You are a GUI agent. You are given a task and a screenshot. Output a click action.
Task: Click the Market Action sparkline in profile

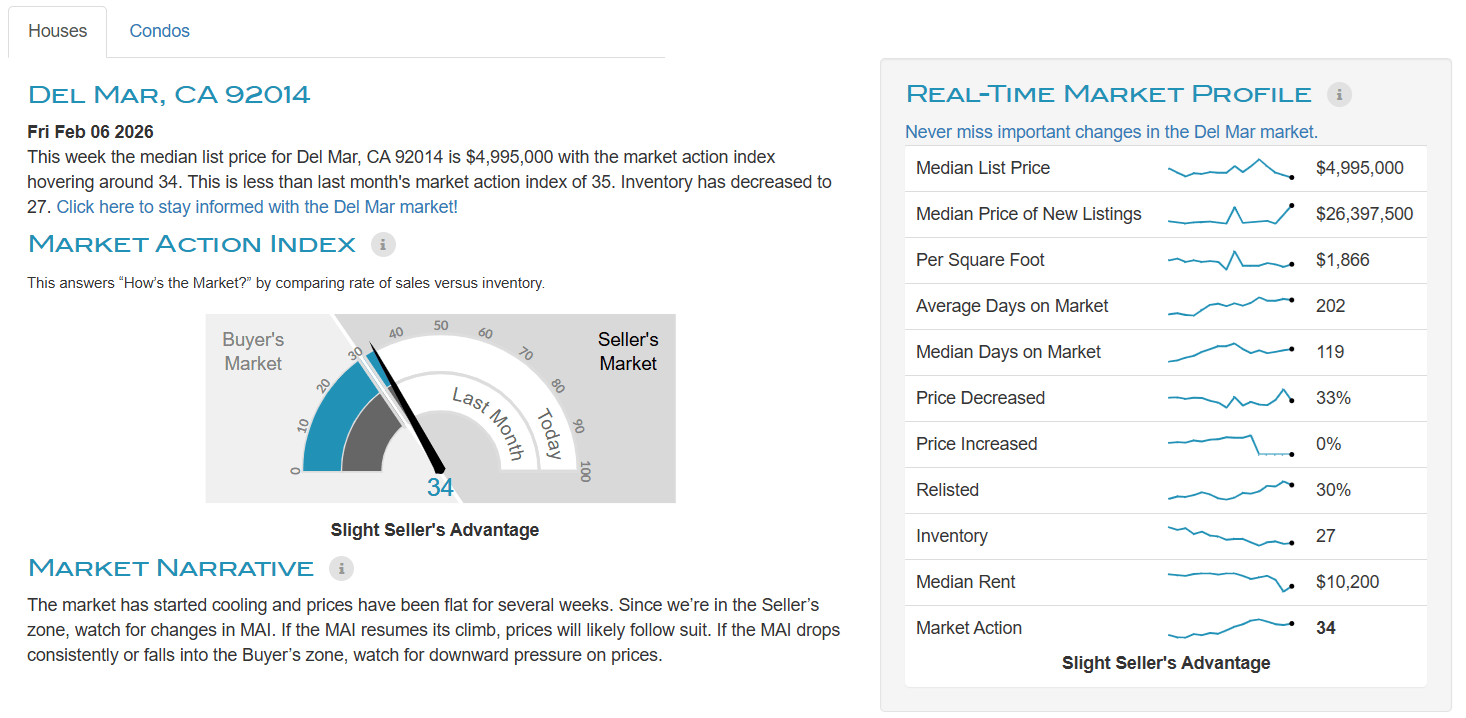click(x=1230, y=628)
